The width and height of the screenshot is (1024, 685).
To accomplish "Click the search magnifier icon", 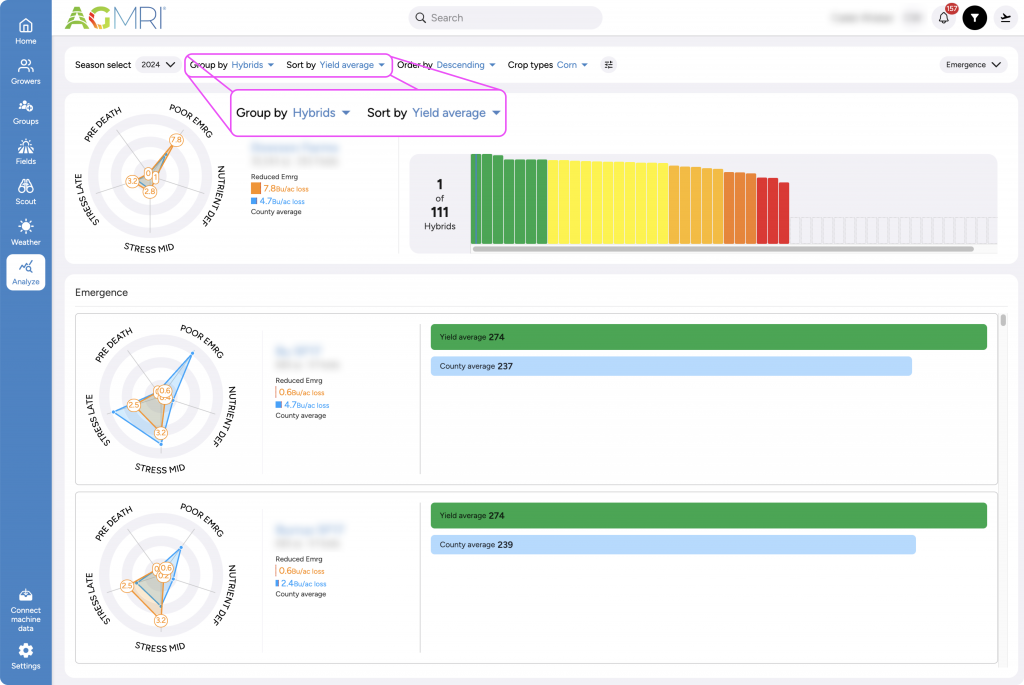I will 421,18.
